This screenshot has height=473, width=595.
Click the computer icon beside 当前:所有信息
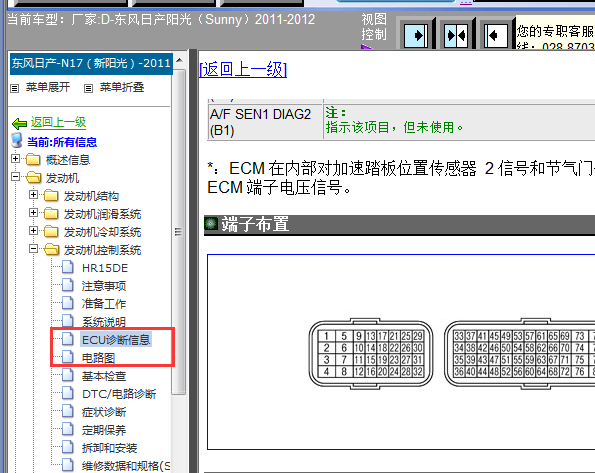17,140
